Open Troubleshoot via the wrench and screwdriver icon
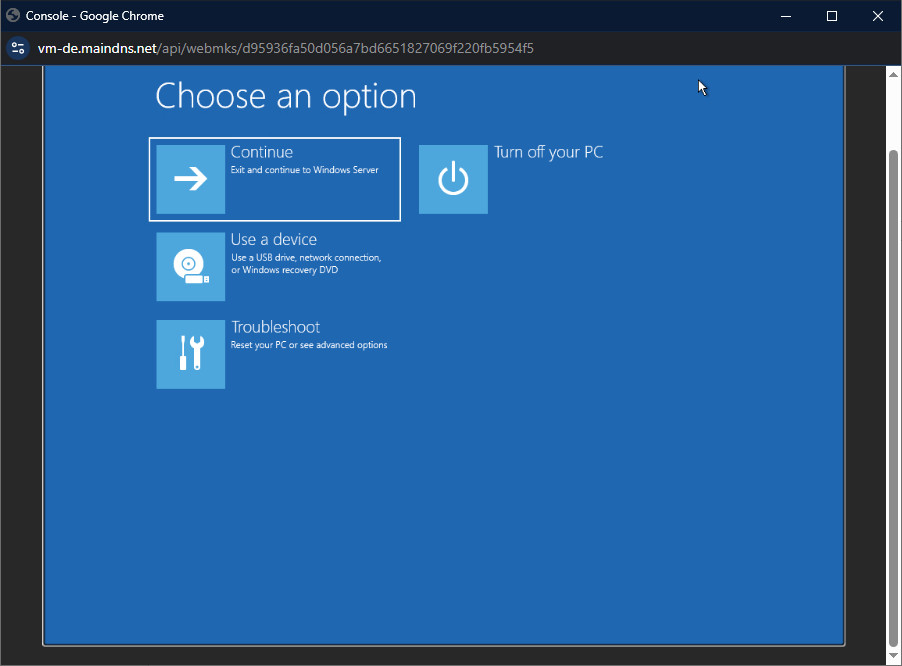The height and width of the screenshot is (666, 902). tap(191, 354)
